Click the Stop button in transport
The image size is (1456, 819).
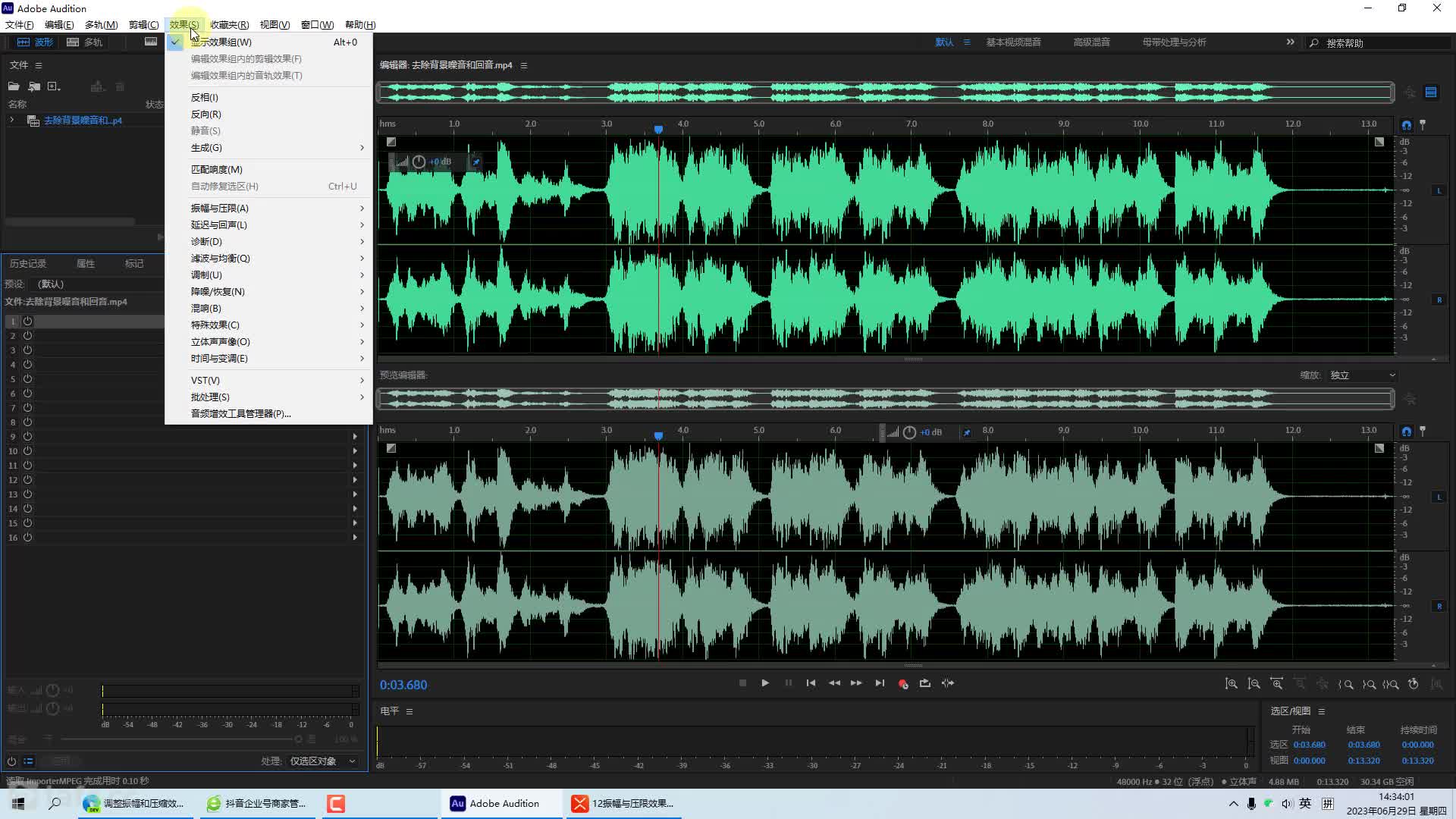(742, 683)
